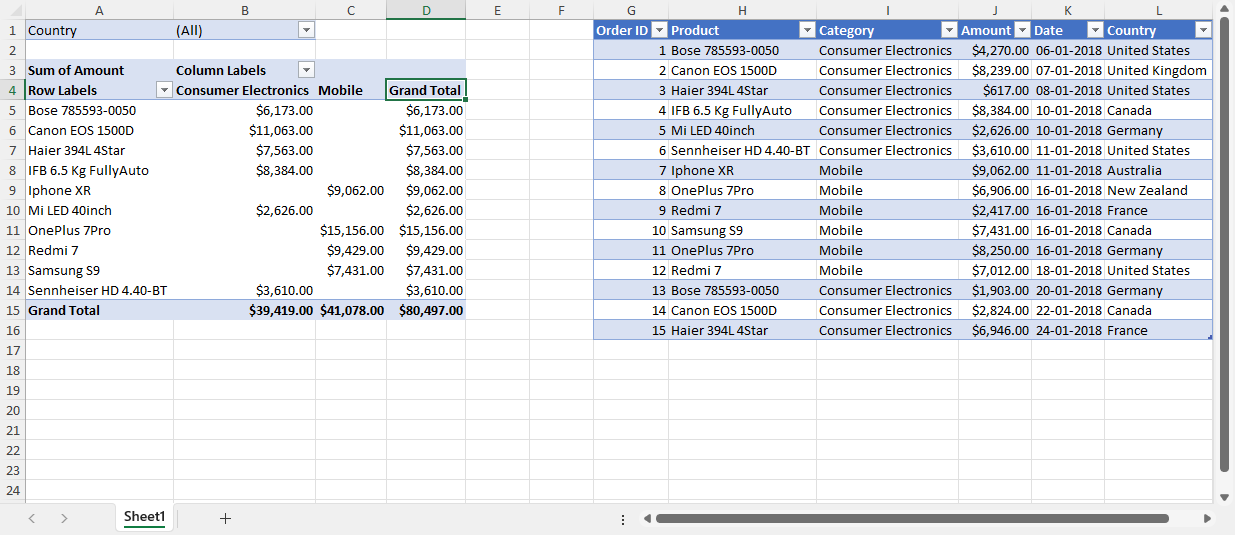Viewport: 1235px width, 535px height.
Task: Select row 1 header
Action: 12,30
